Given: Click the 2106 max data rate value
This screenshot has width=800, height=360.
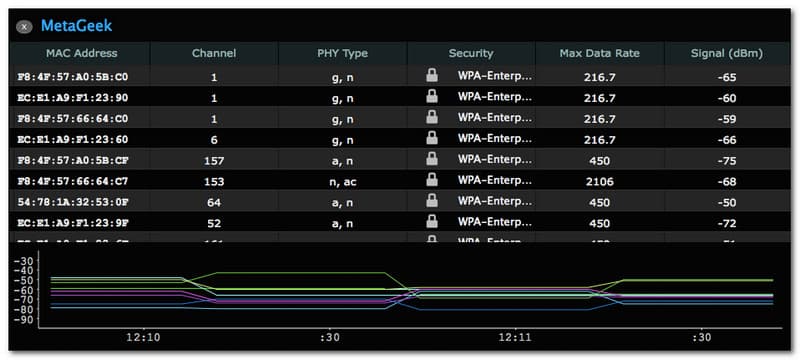Looking at the screenshot, I should coord(599,182).
